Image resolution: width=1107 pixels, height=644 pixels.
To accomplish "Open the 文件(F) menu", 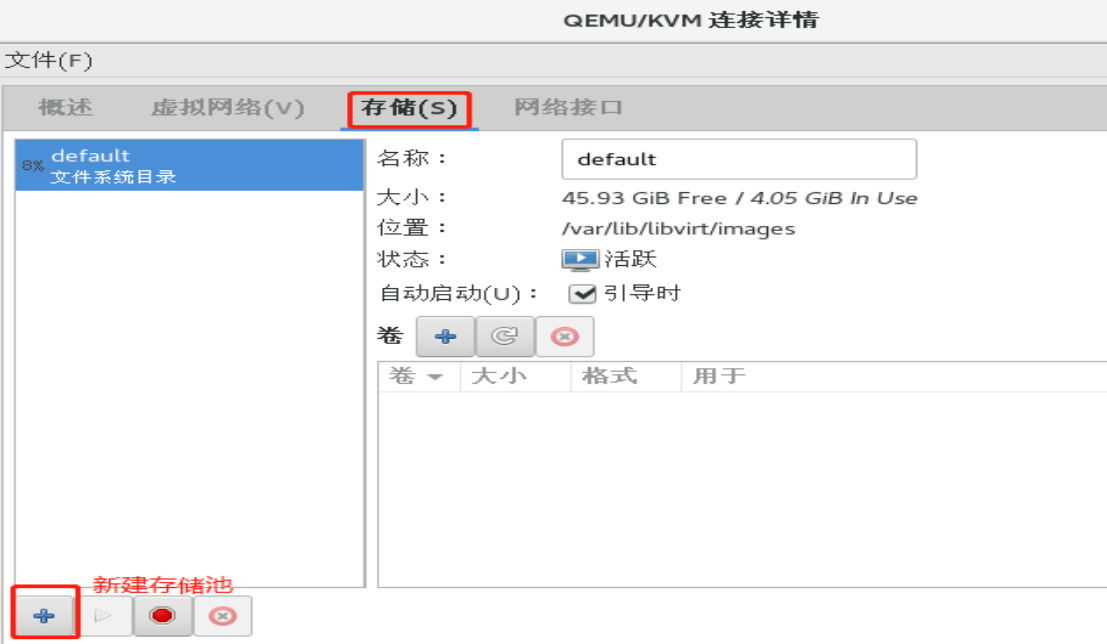I will [49, 61].
